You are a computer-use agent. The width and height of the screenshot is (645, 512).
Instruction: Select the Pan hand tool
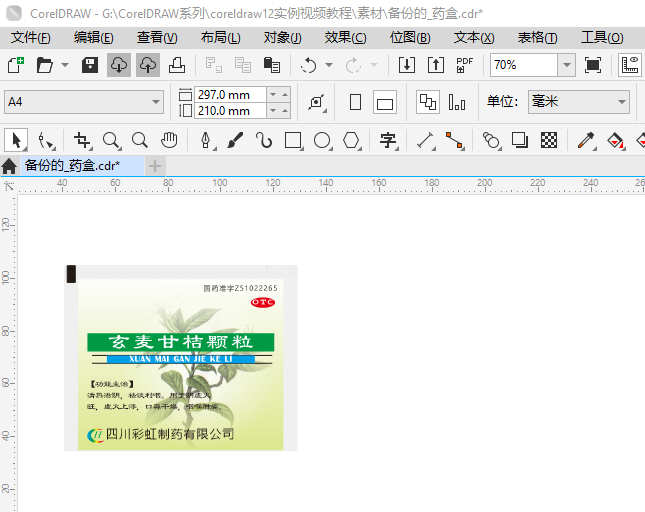click(x=169, y=141)
